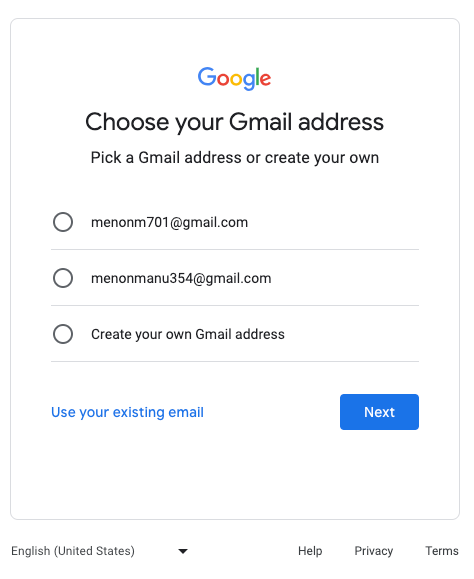Image resolution: width=474 pixels, height=579 pixels.
Task: Click the green letter l in the logo
Action: pos(258,76)
